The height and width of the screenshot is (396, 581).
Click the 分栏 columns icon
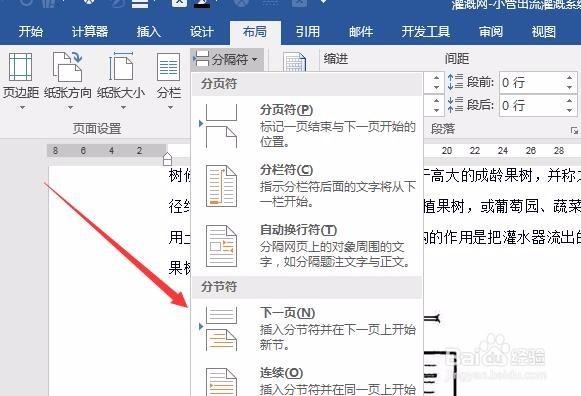pyautogui.click(x=169, y=67)
